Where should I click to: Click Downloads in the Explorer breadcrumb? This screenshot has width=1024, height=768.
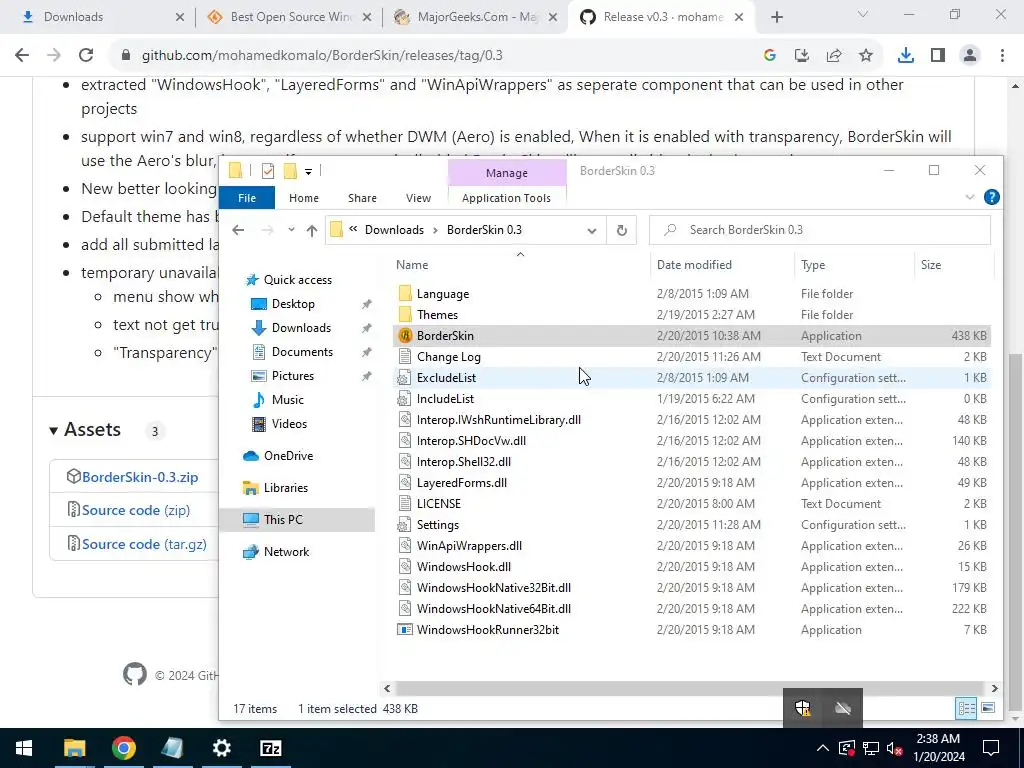click(x=394, y=230)
